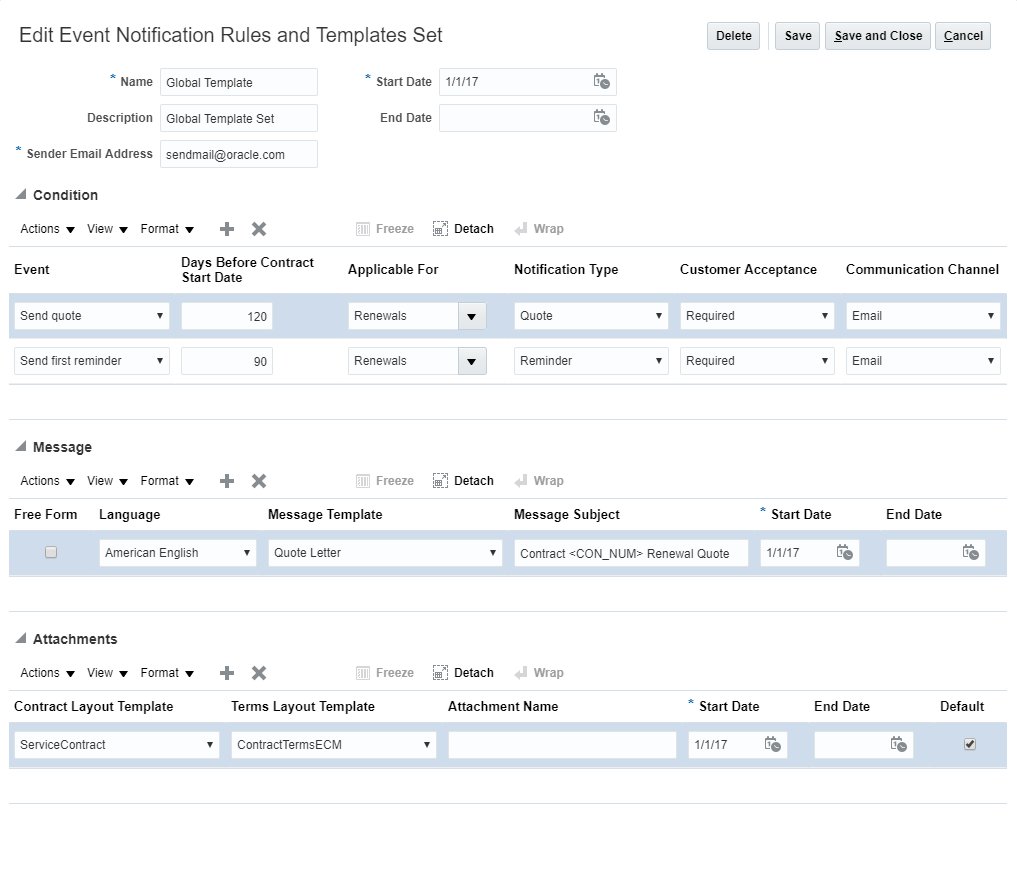Click the Delete button
Image resolution: width=1017 pixels, height=870 pixels.
pos(733,36)
